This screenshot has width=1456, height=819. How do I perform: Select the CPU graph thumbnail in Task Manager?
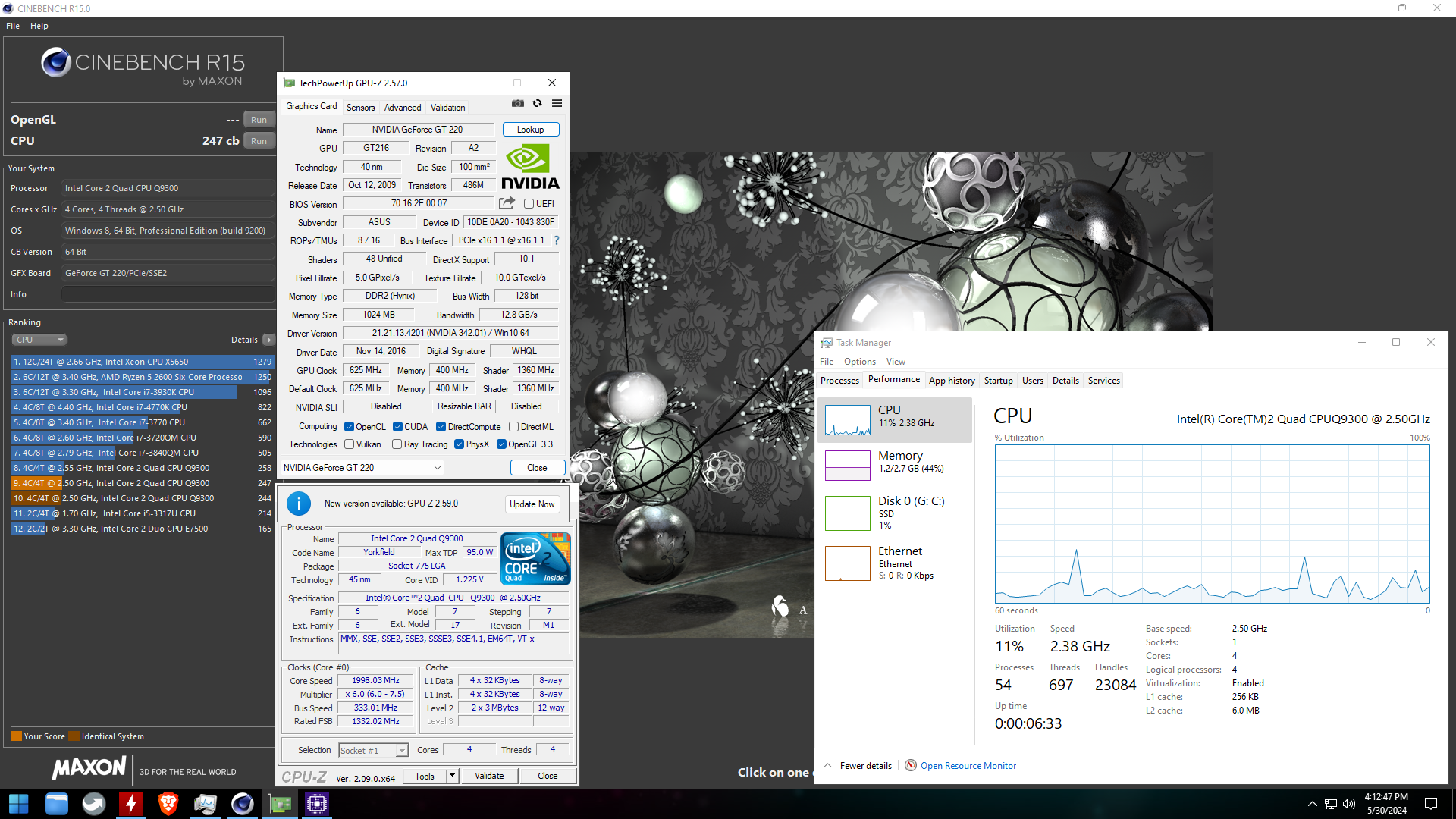point(848,419)
